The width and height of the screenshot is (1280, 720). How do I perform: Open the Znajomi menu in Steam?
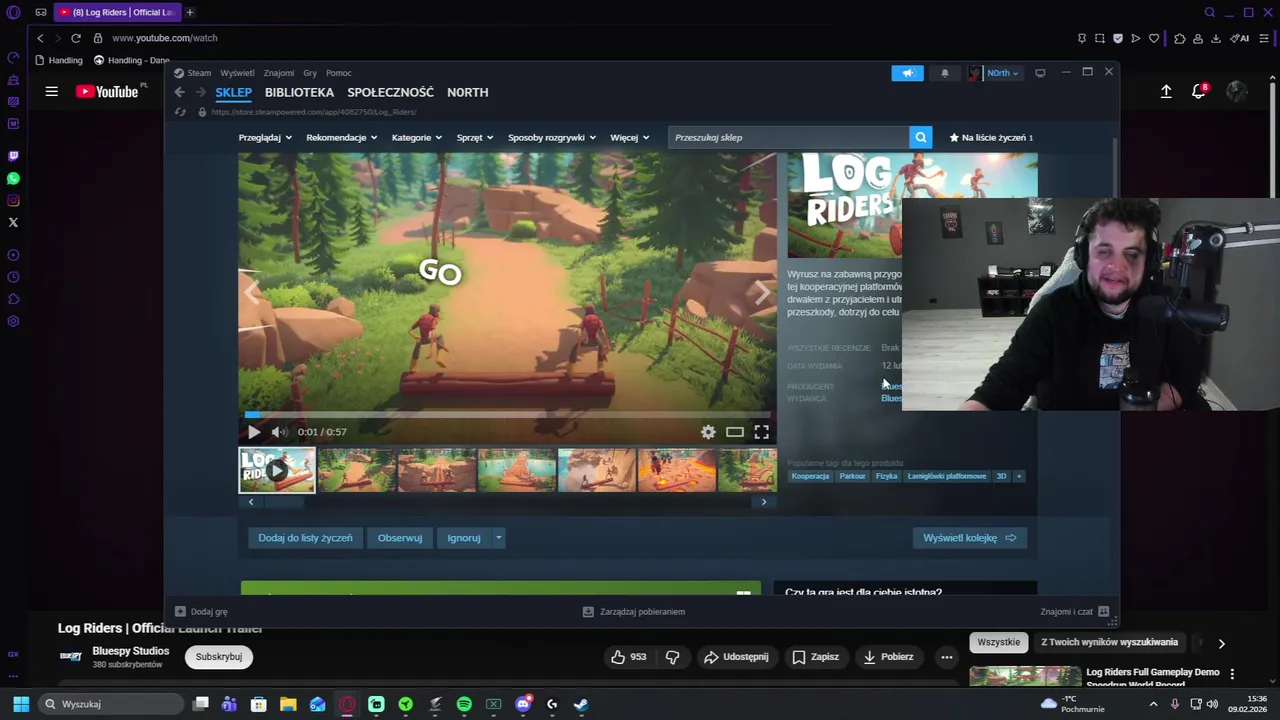pos(279,73)
